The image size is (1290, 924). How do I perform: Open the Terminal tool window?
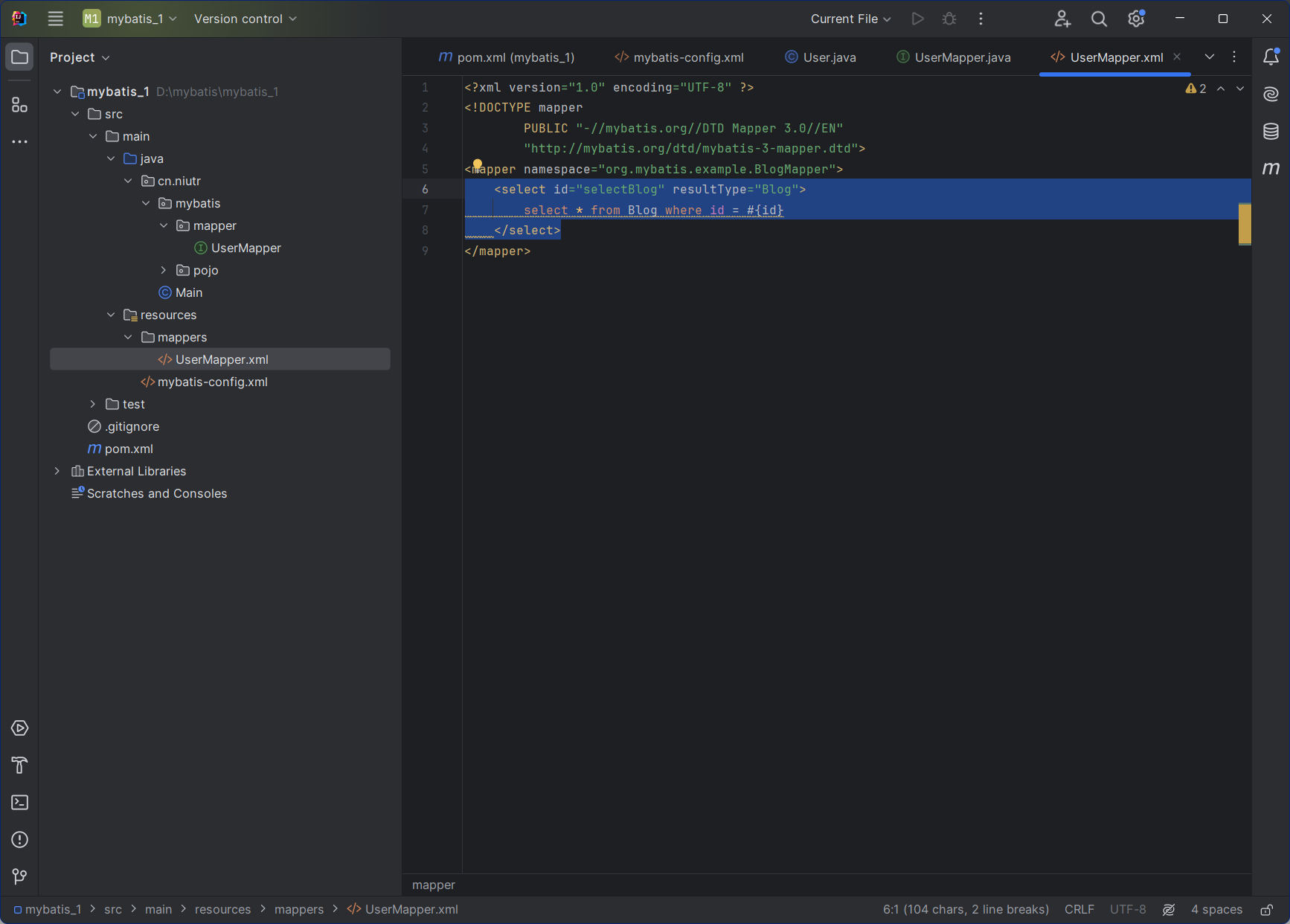pos(20,803)
